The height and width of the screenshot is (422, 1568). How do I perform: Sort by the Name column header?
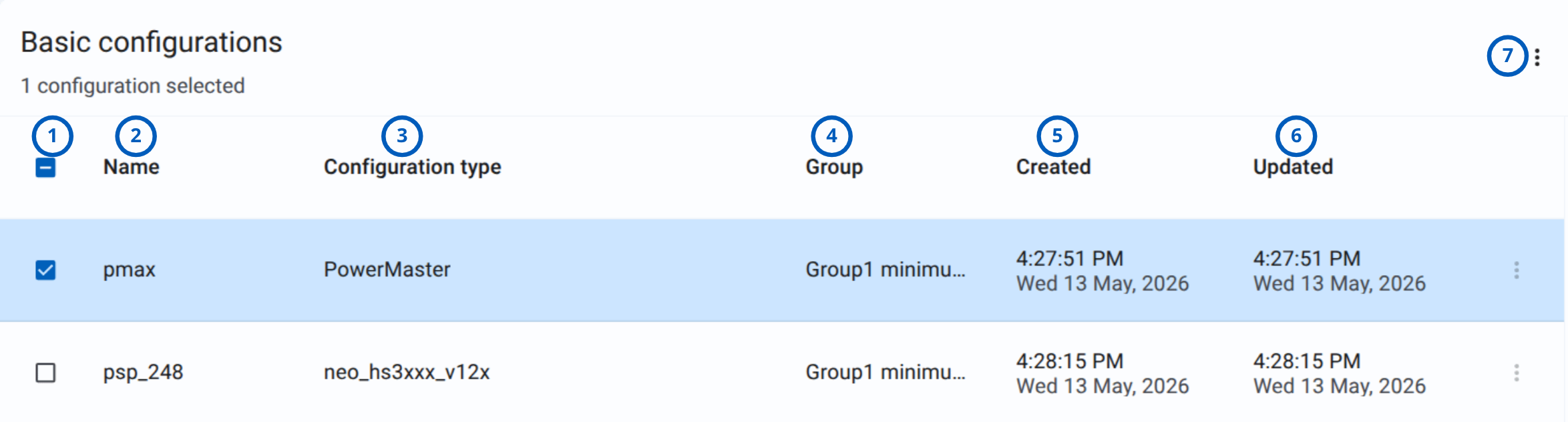132,167
